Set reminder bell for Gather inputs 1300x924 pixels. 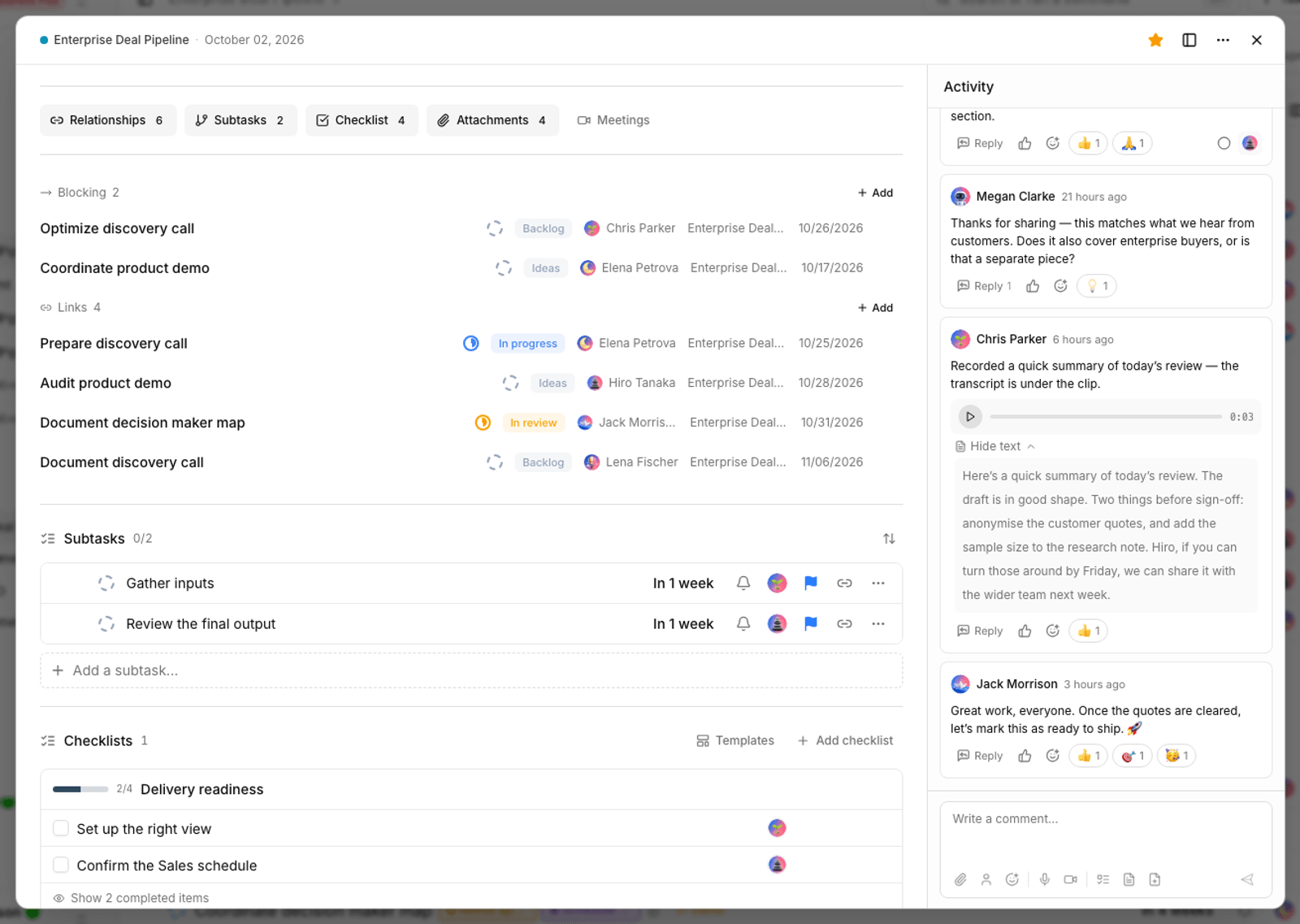[x=743, y=583]
